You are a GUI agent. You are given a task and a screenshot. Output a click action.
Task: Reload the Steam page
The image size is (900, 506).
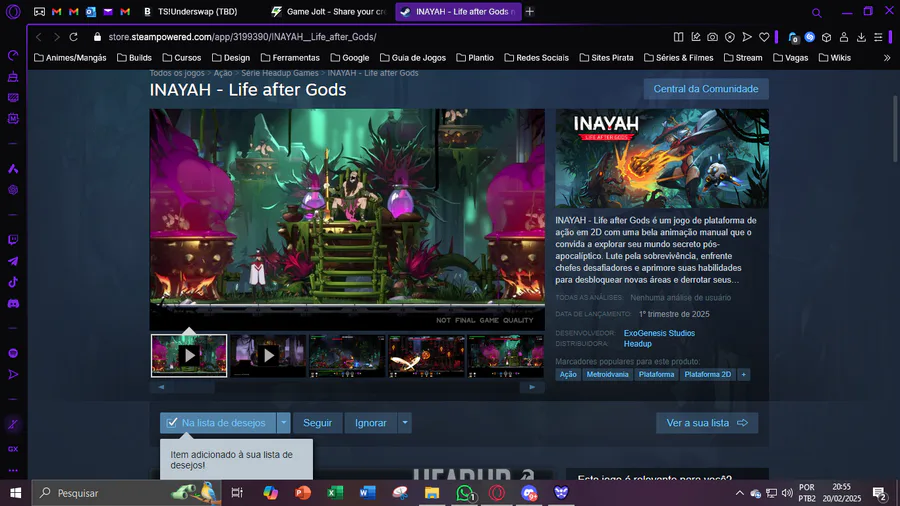coord(73,37)
